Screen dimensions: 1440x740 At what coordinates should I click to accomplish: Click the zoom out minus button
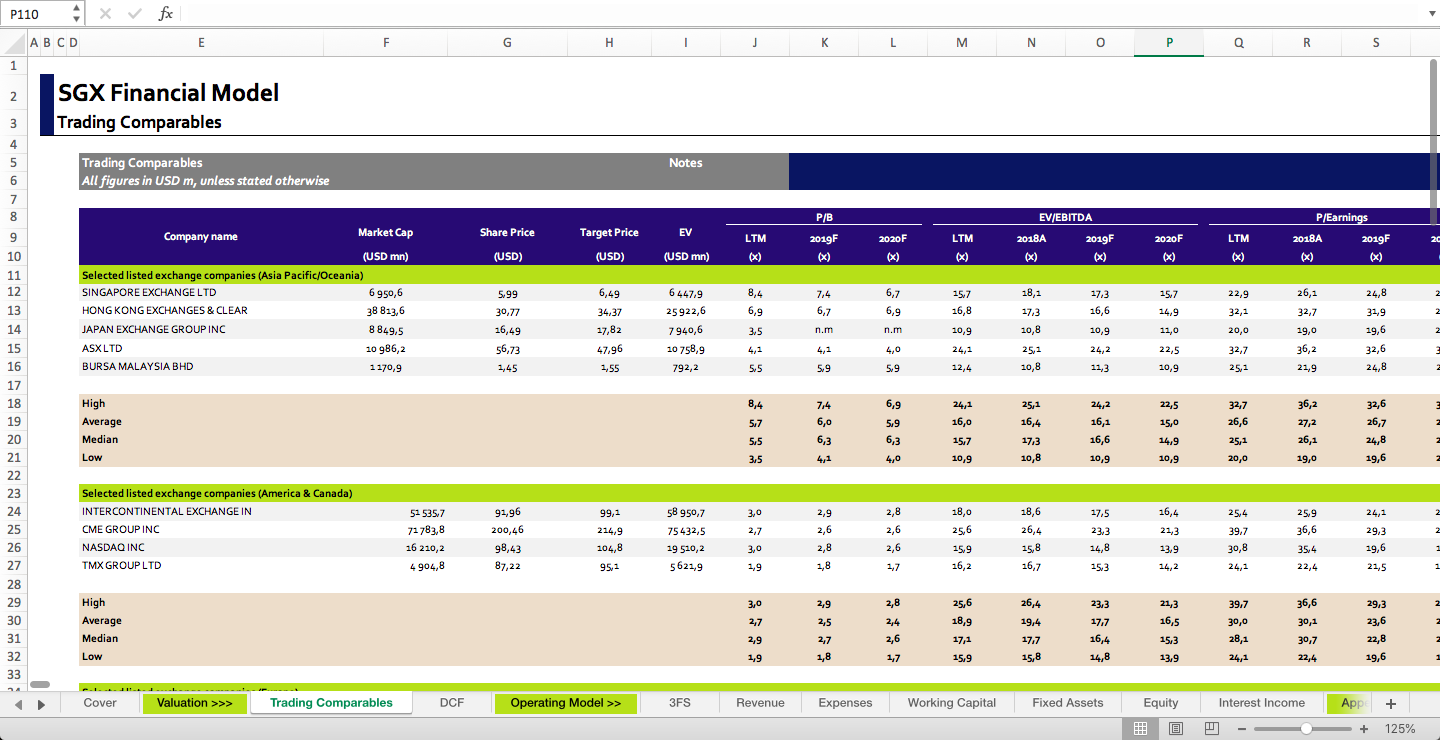[x=1242, y=729]
